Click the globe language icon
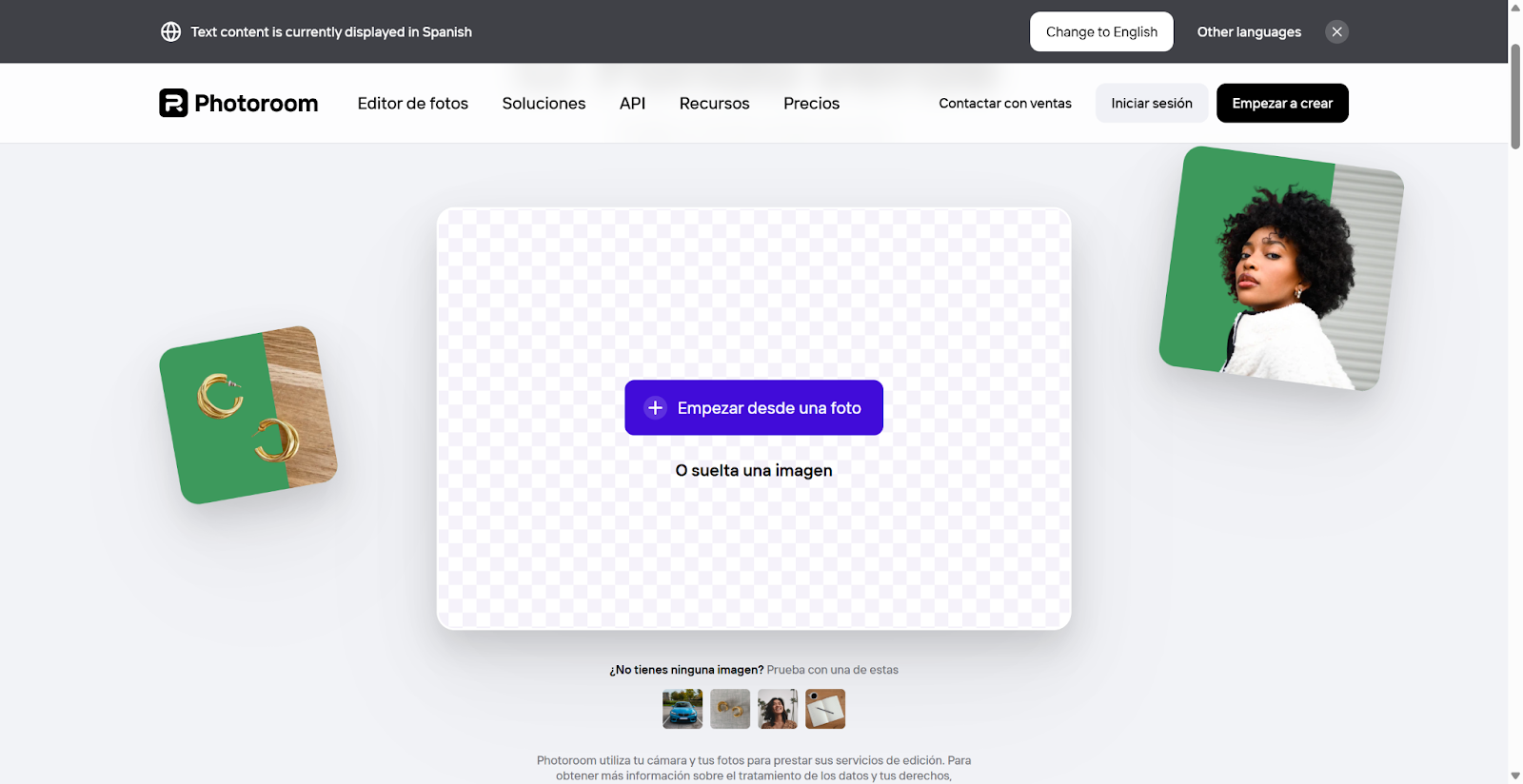Image resolution: width=1523 pixels, height=784 pixels. pos(171,31)
